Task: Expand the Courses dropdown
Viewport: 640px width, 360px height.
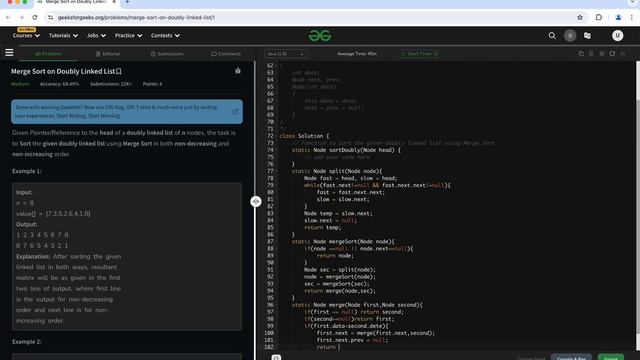Action: (26, 36)
